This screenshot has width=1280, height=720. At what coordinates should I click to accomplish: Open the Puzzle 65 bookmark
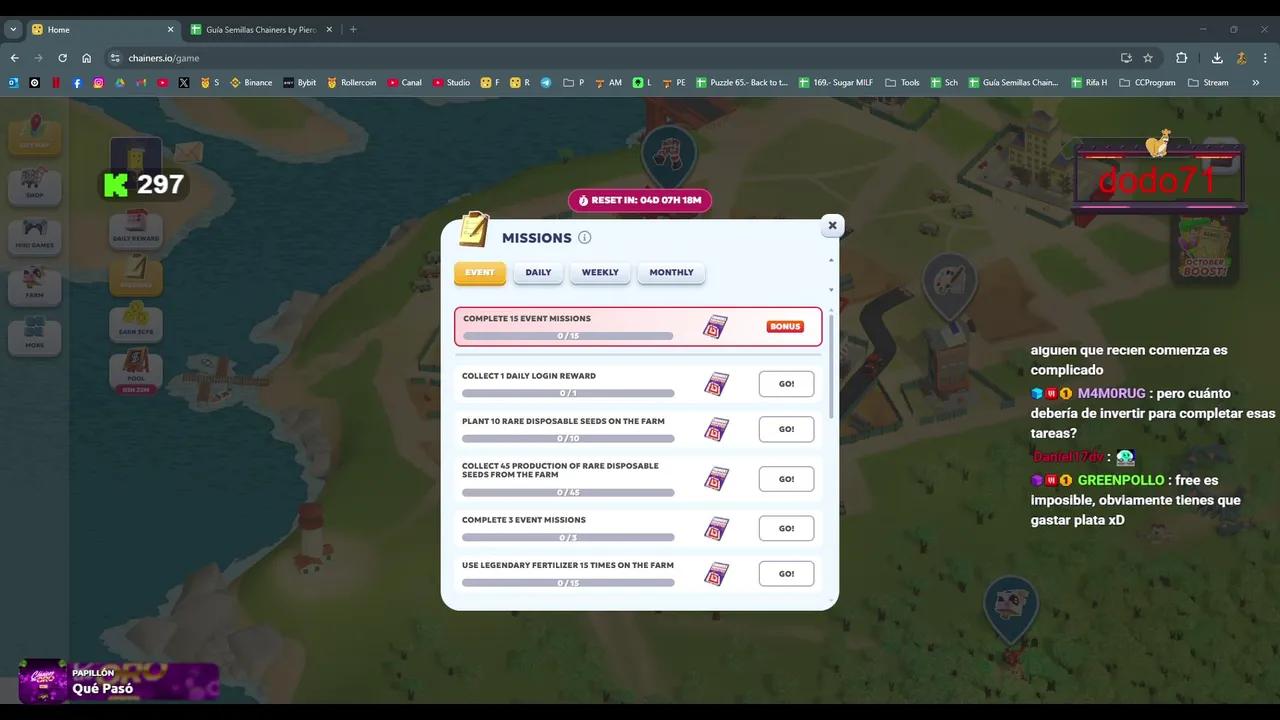(742, 83)
